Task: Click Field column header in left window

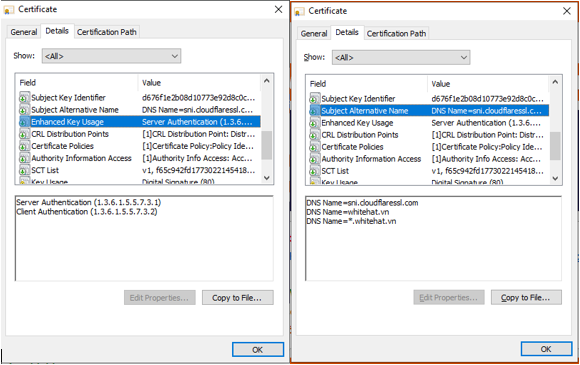Action: pyautogui.click(x=77, y=83)
